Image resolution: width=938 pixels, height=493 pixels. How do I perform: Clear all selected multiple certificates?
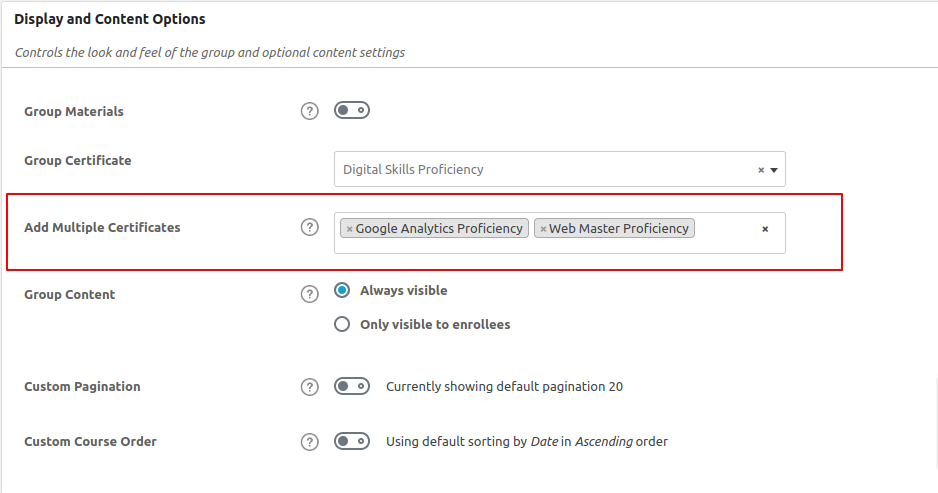pos(765,229)
